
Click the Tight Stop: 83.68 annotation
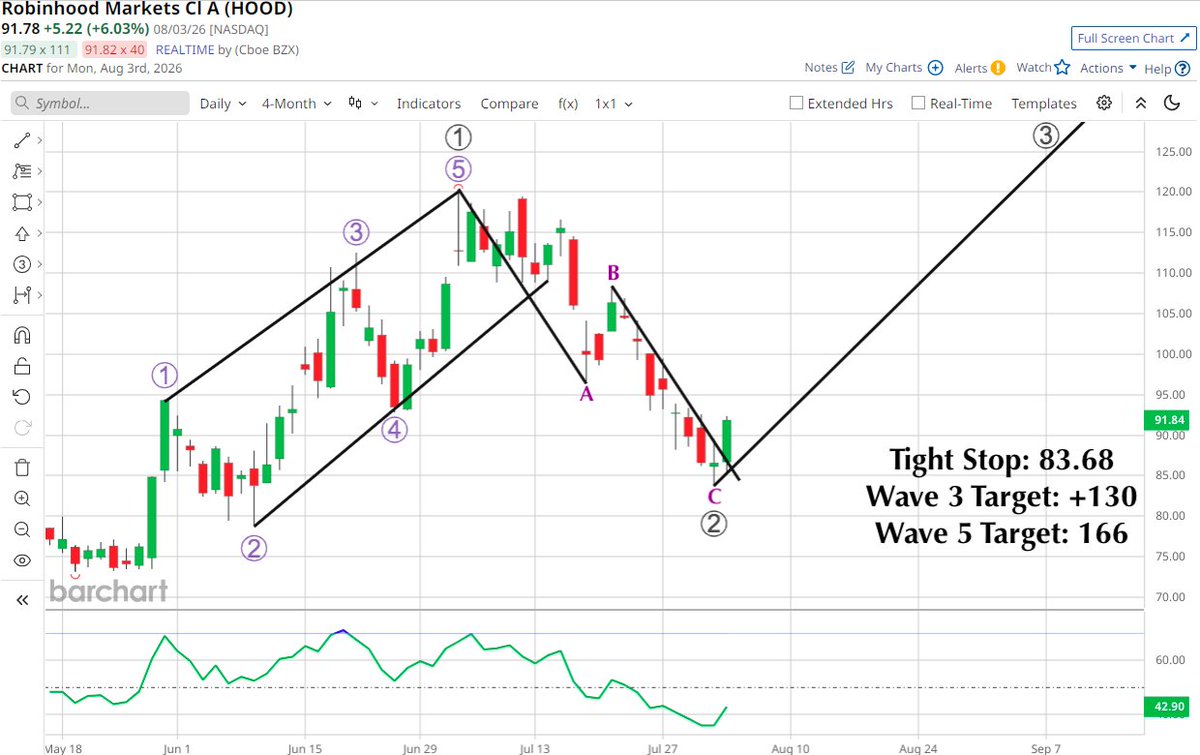[1001, 461]
